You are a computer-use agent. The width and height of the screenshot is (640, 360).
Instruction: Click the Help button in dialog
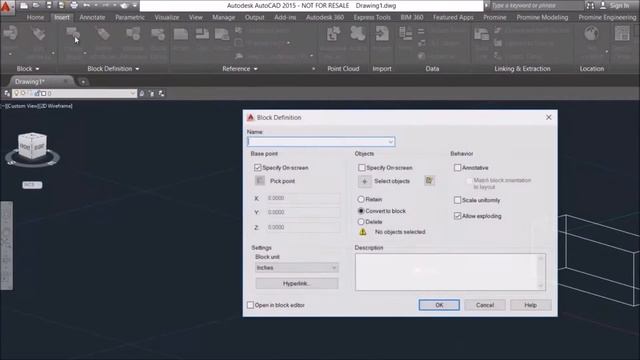tap(531, 305)
